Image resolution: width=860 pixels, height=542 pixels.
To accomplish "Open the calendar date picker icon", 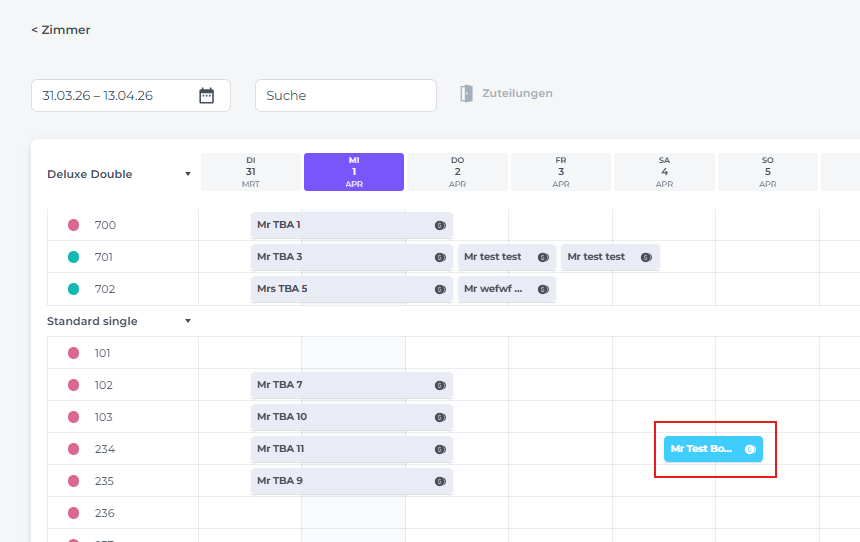I will tap(206, 96).
